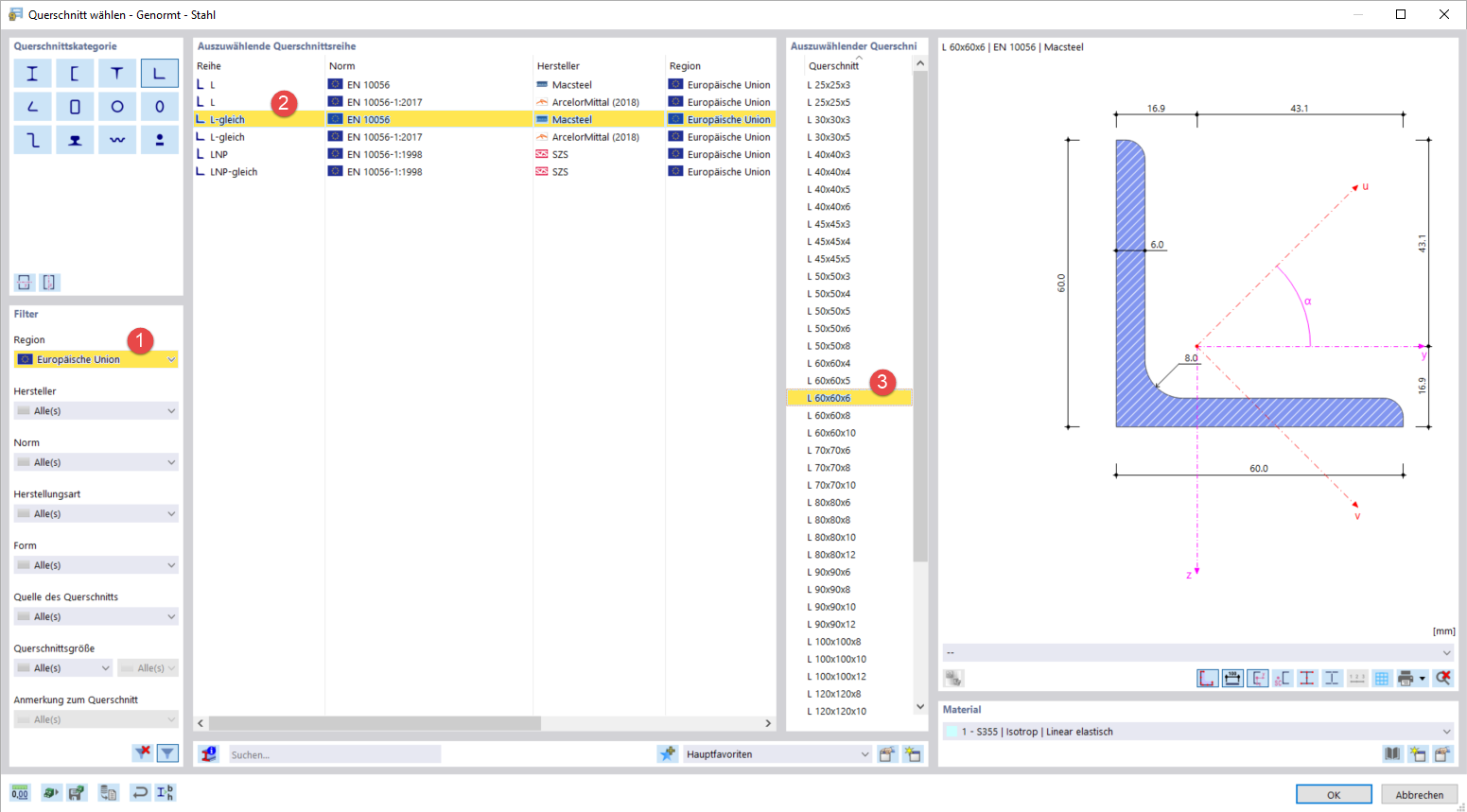Click the undo arrow icon in bottom toolbar

[140, 792]
